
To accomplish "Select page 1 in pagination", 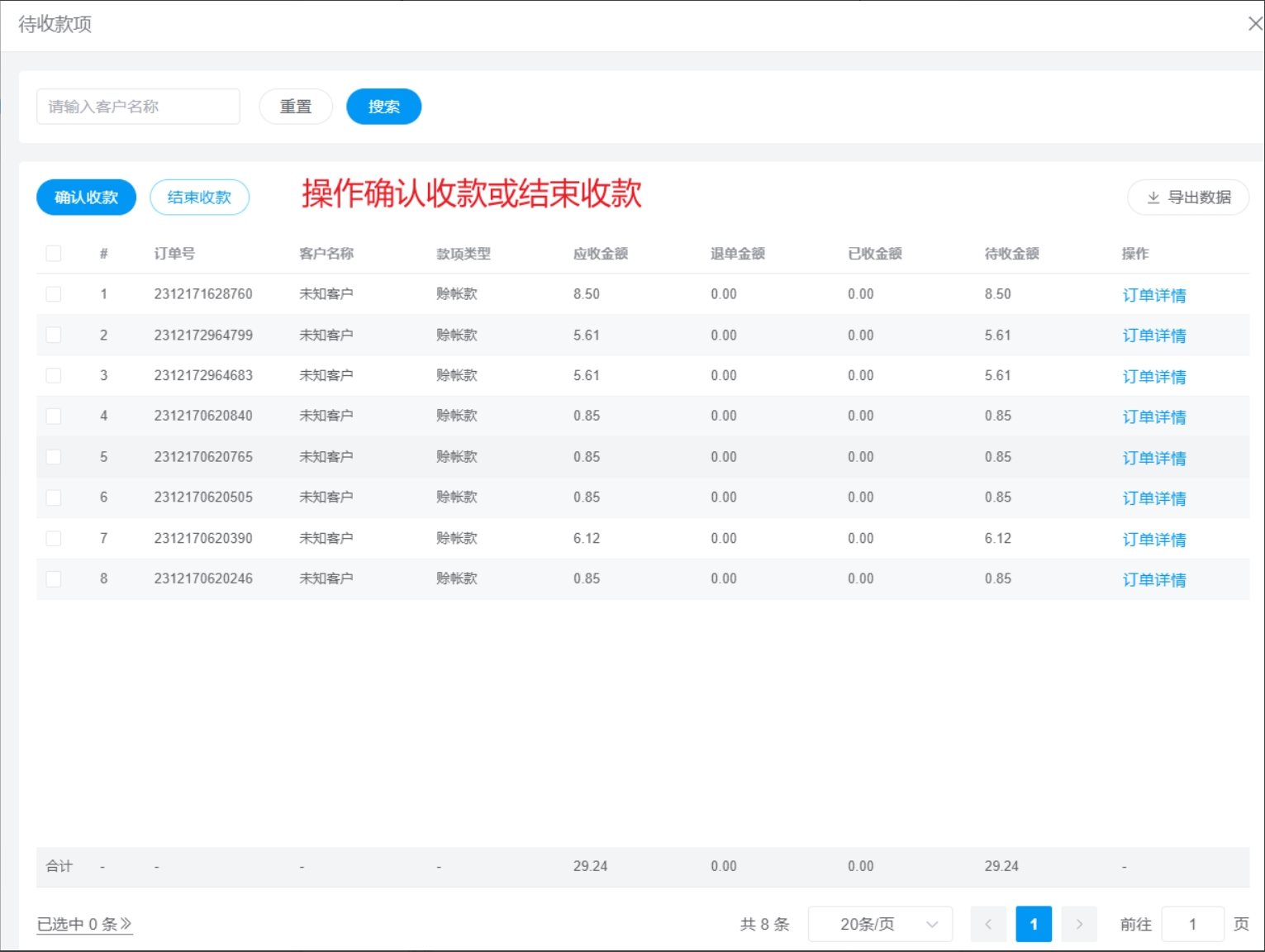I will pos(1033,924).
